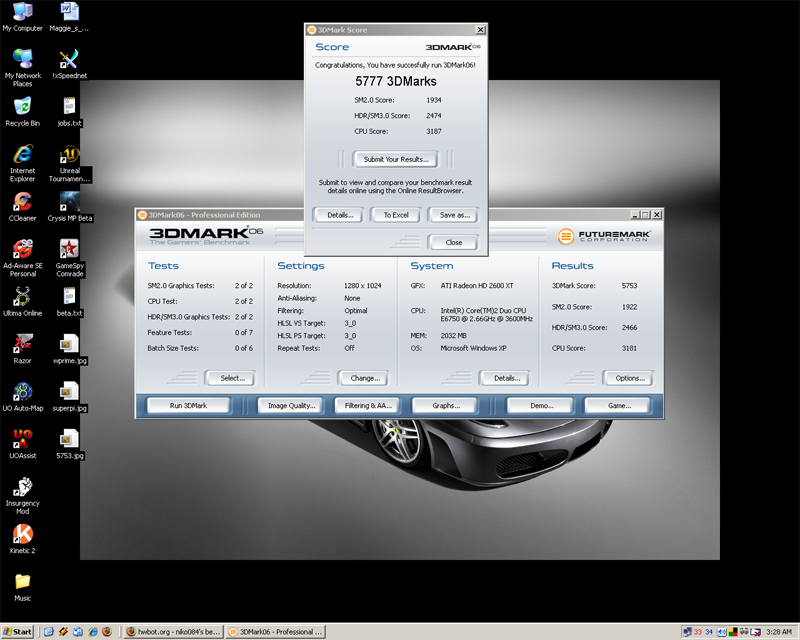
Task: Open the Ad-Aware SE Personal icon
Action: click(x=22, y=258)
